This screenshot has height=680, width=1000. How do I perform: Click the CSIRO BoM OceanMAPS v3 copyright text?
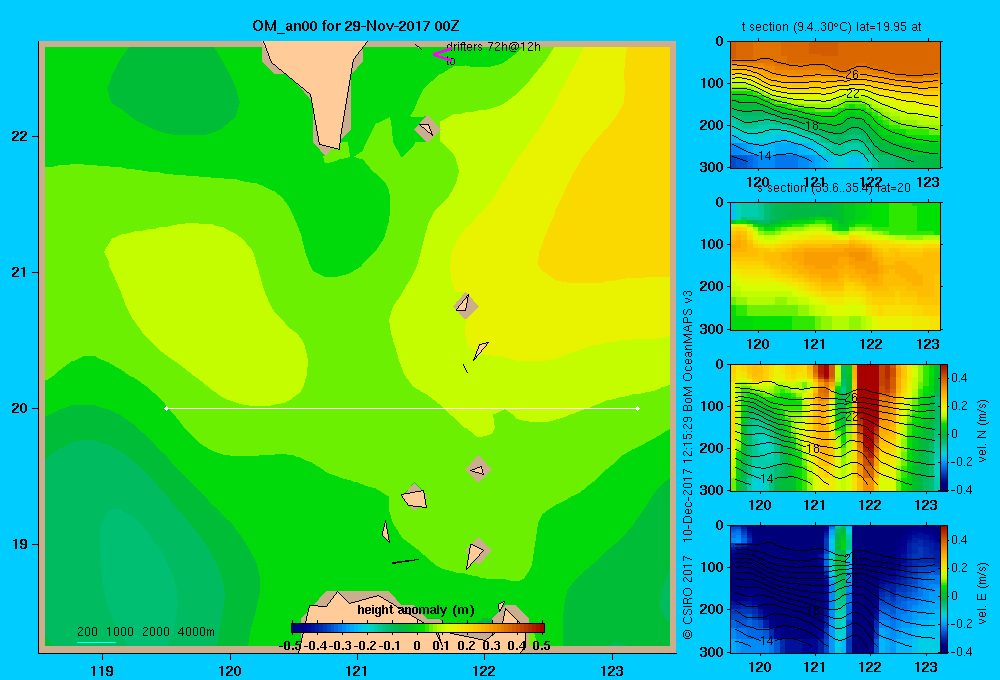(688, 464)
